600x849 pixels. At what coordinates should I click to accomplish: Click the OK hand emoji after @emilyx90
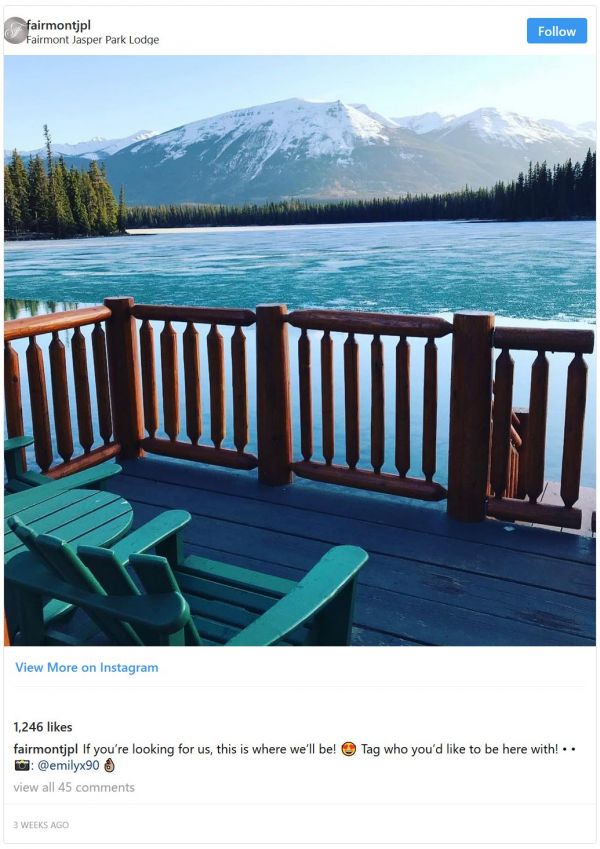[x=110, y=765]
